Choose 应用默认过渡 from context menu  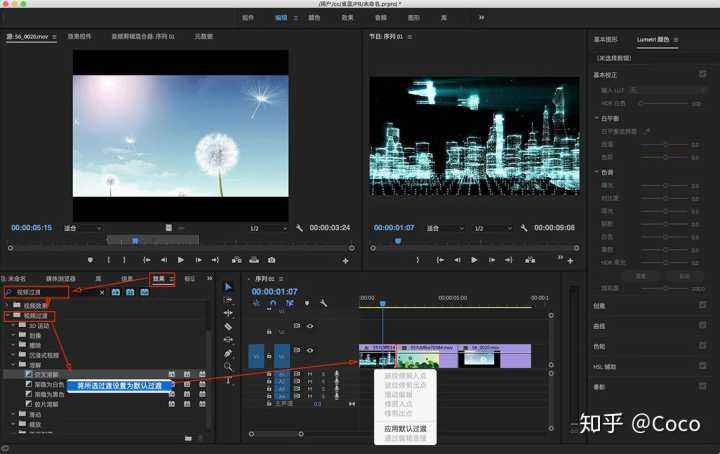pyautogui.click(x=403, y=427)
